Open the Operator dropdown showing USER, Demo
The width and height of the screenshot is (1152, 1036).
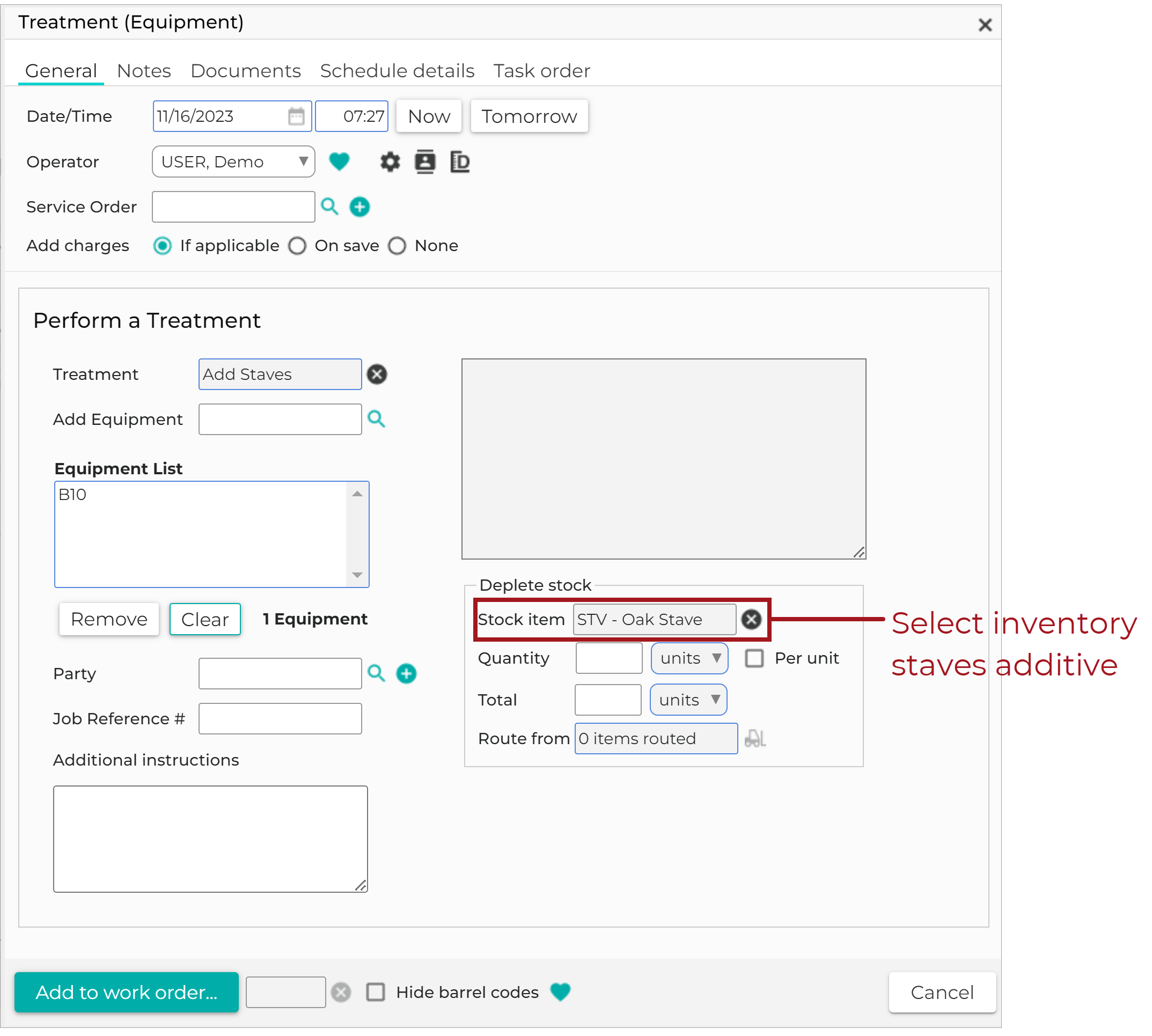click(233, 162)
